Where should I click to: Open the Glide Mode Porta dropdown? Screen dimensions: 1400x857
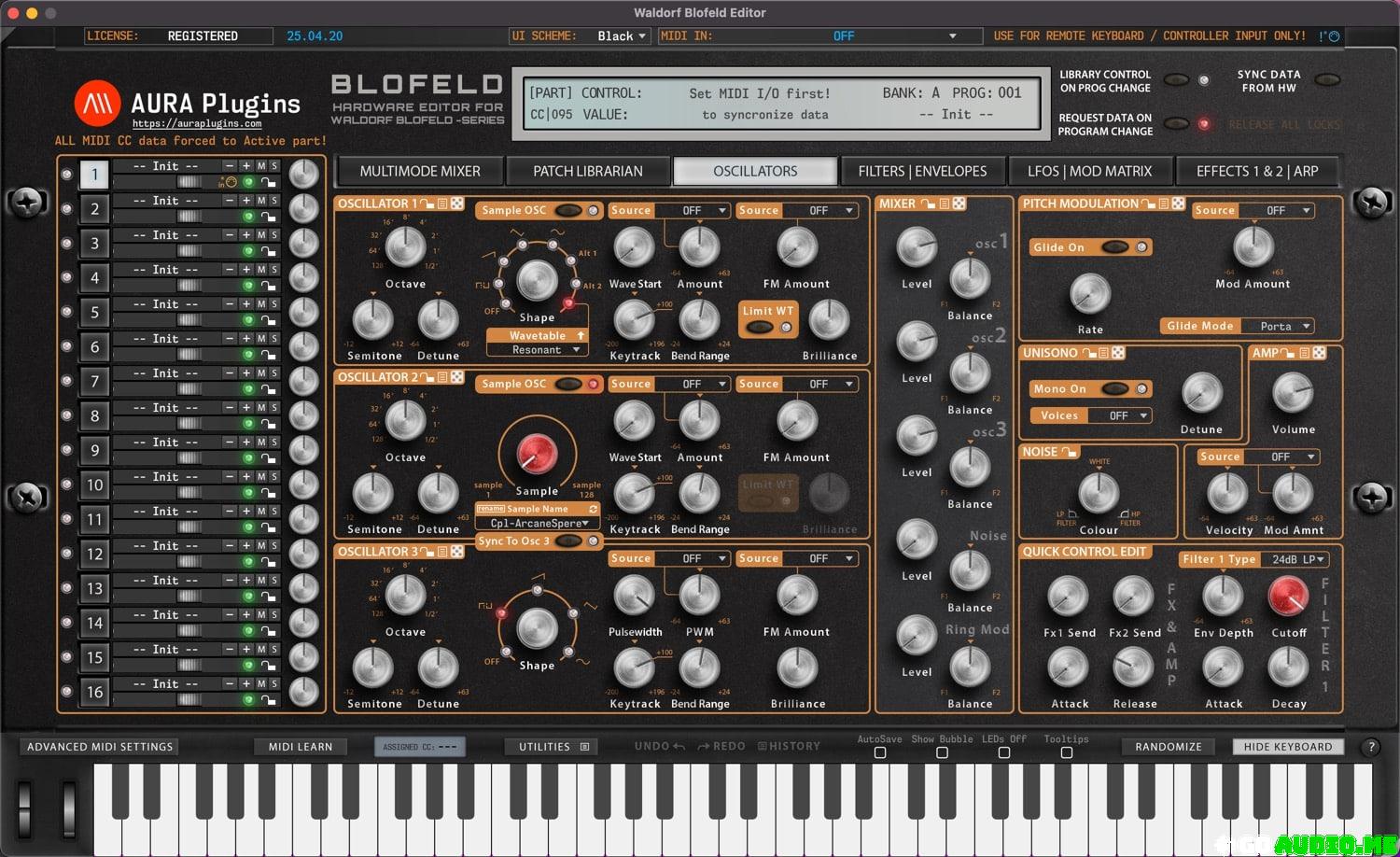pos(1285,326)
